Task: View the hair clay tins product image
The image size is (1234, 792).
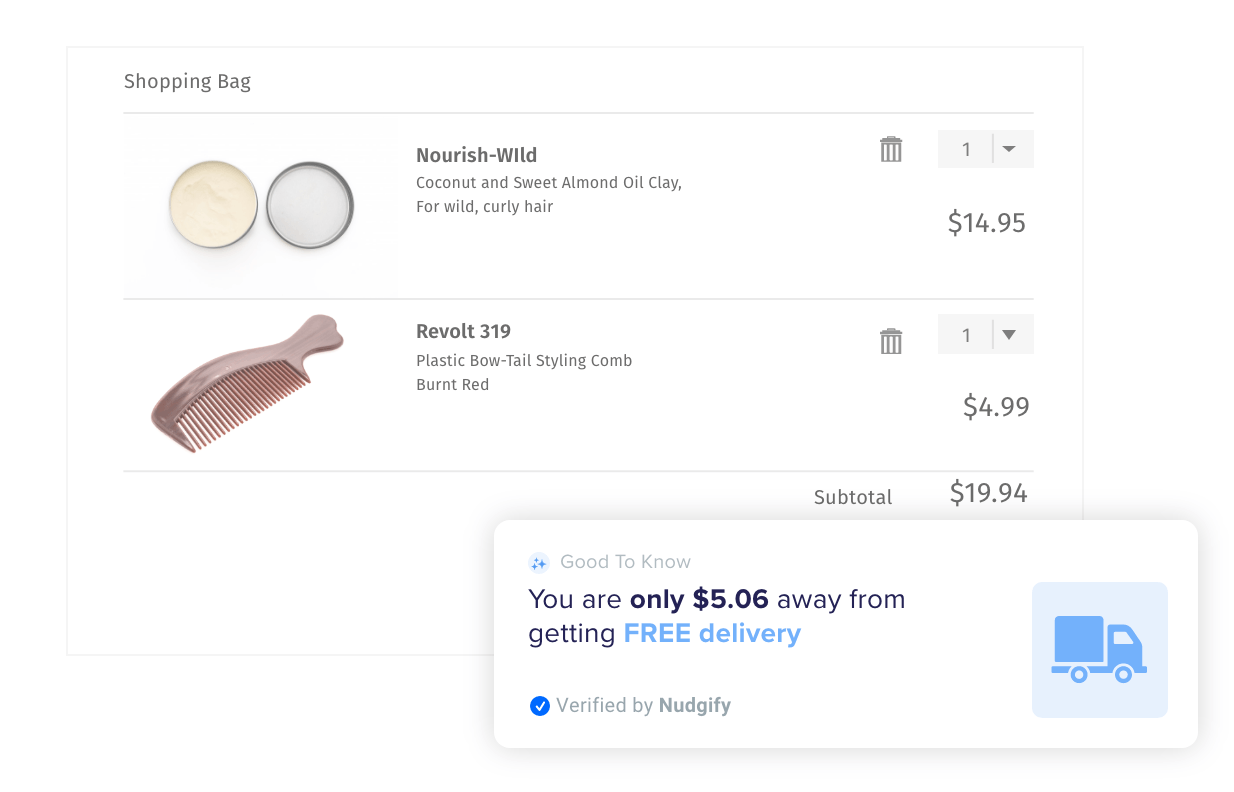Action: (261, 204)
